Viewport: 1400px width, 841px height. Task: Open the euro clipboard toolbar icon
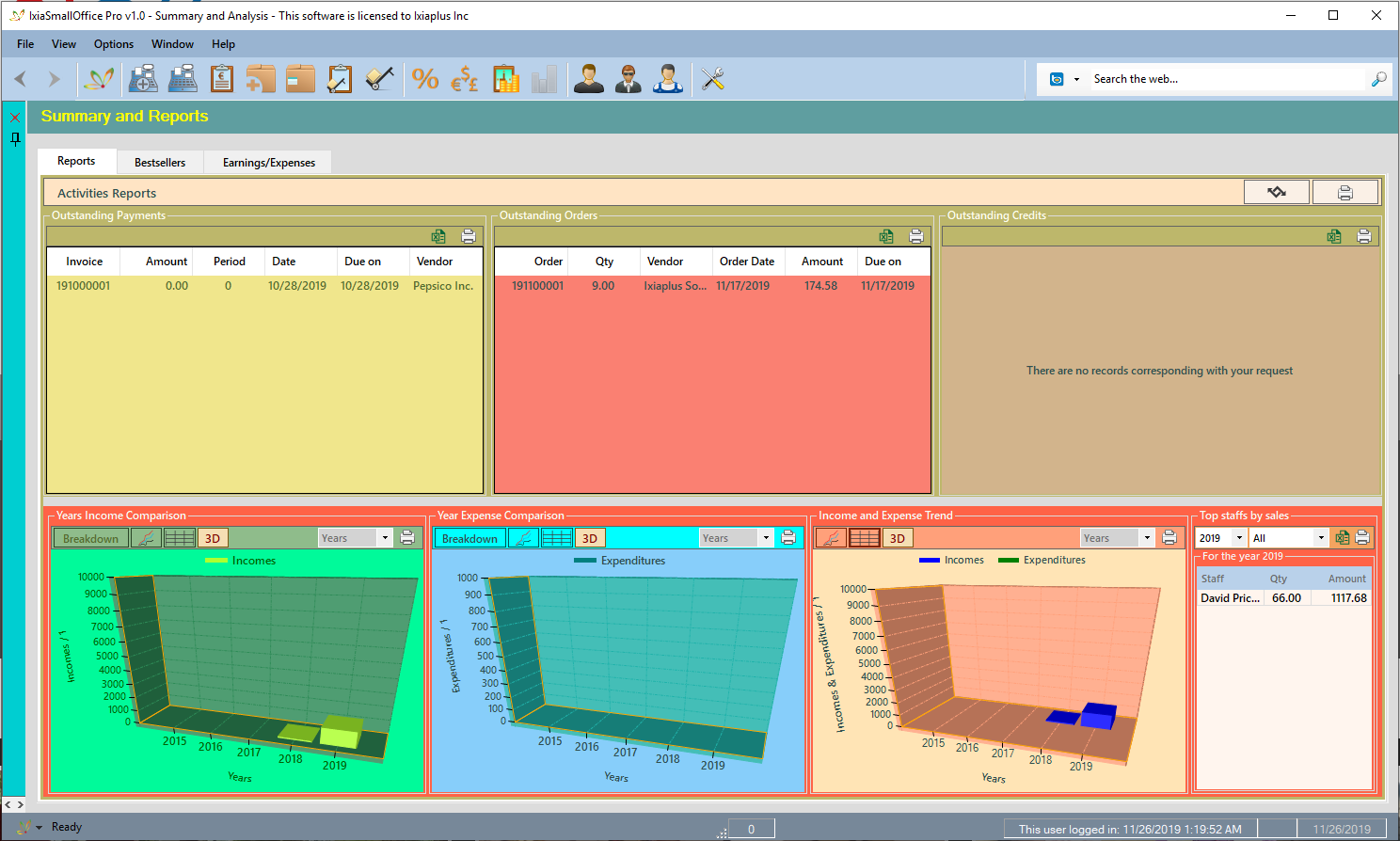pos(222,80)
